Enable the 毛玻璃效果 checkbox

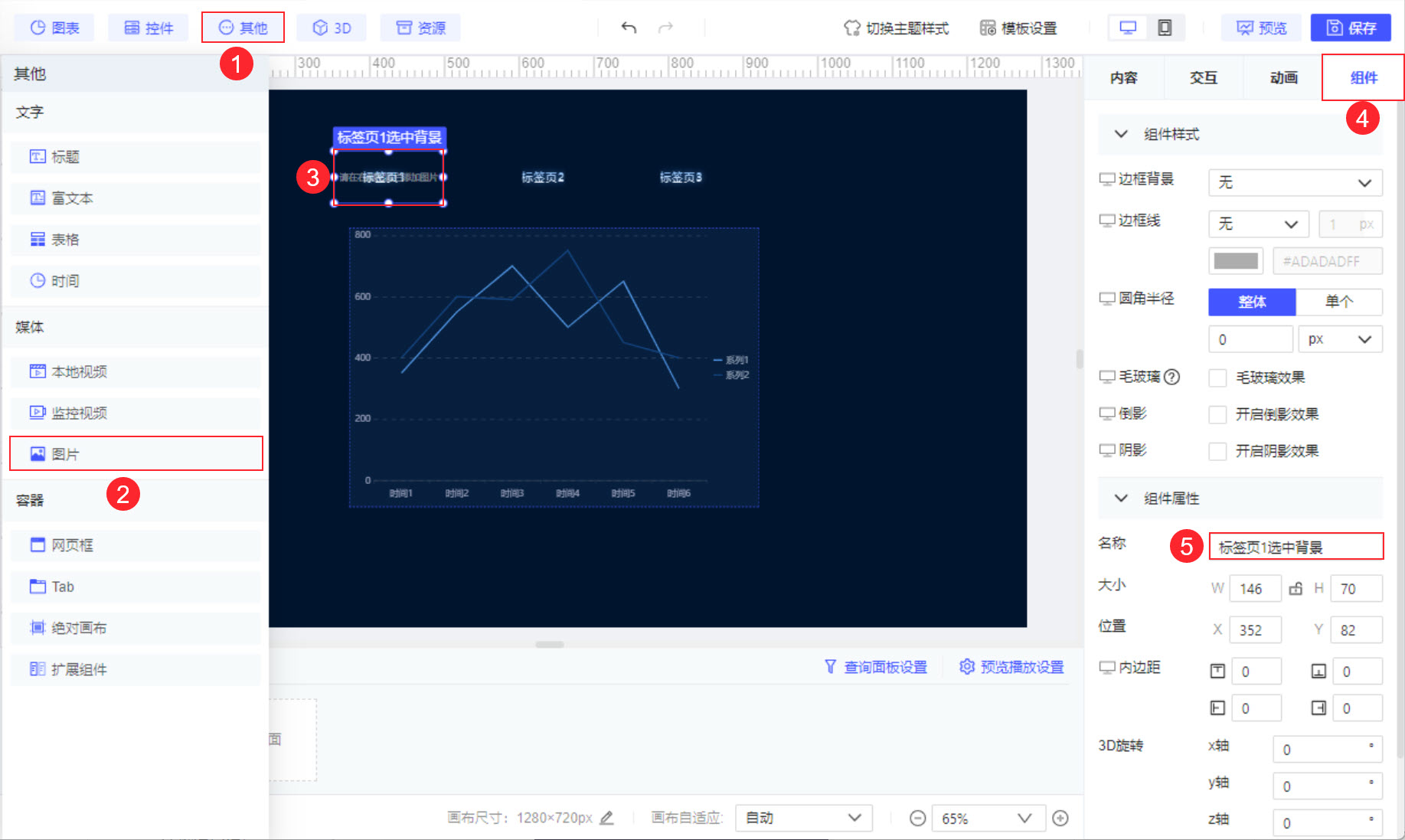1217,378
